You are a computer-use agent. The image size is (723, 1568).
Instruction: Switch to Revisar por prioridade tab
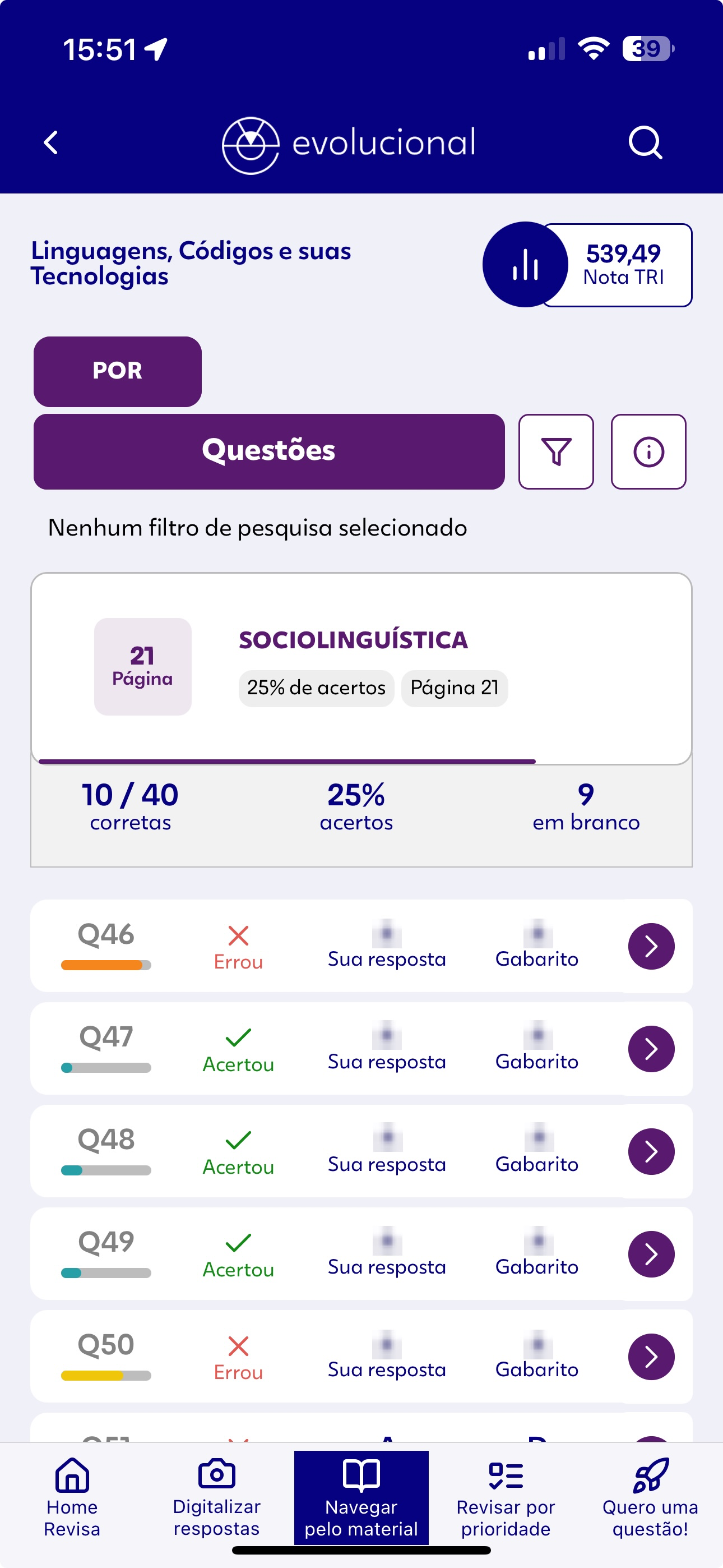[506, 1498]
